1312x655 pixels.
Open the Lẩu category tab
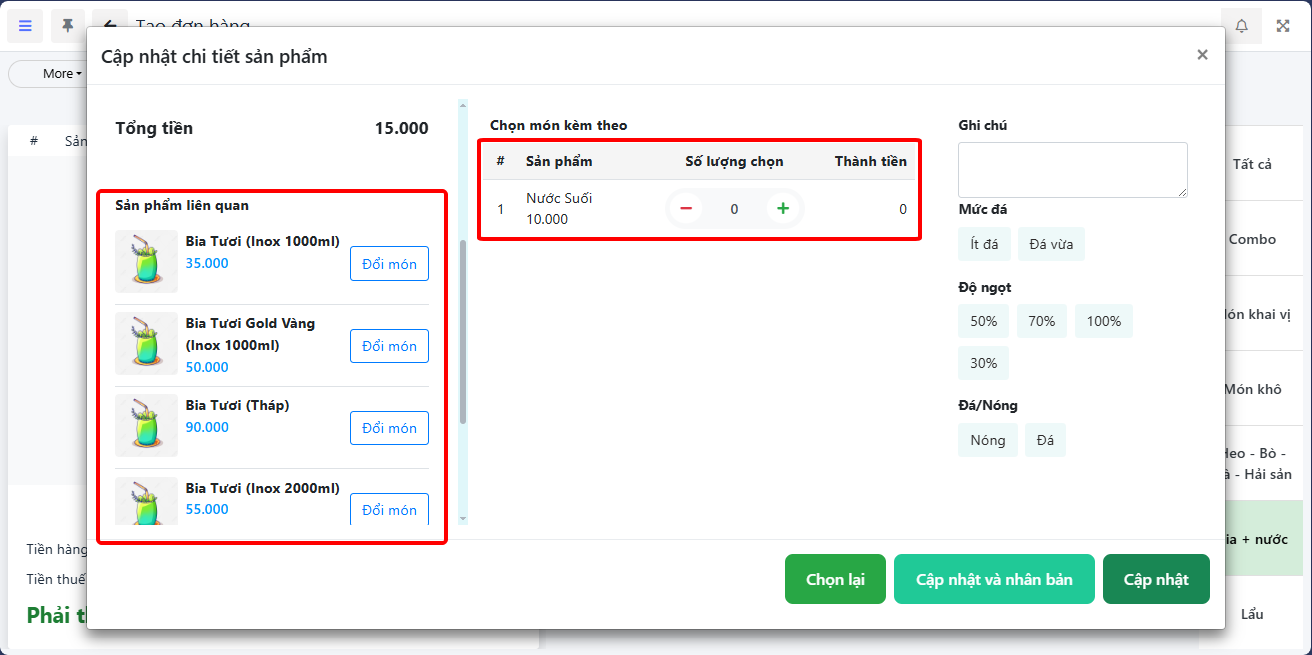coord(1252,614)
